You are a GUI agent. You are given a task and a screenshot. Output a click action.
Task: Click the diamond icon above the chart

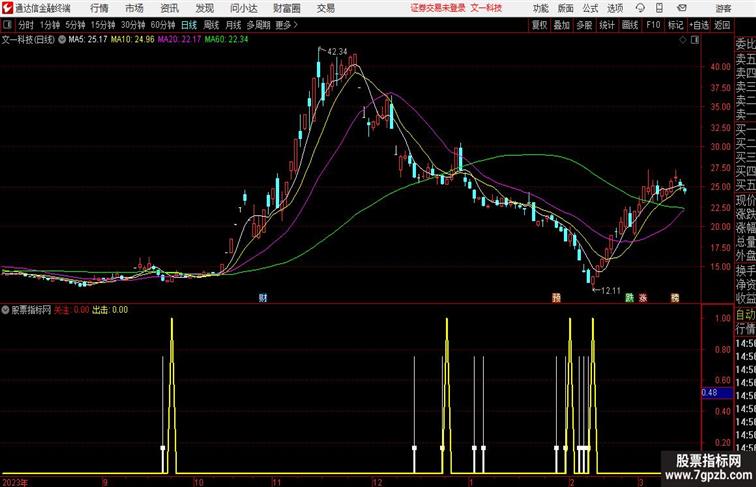pos(683,40)
